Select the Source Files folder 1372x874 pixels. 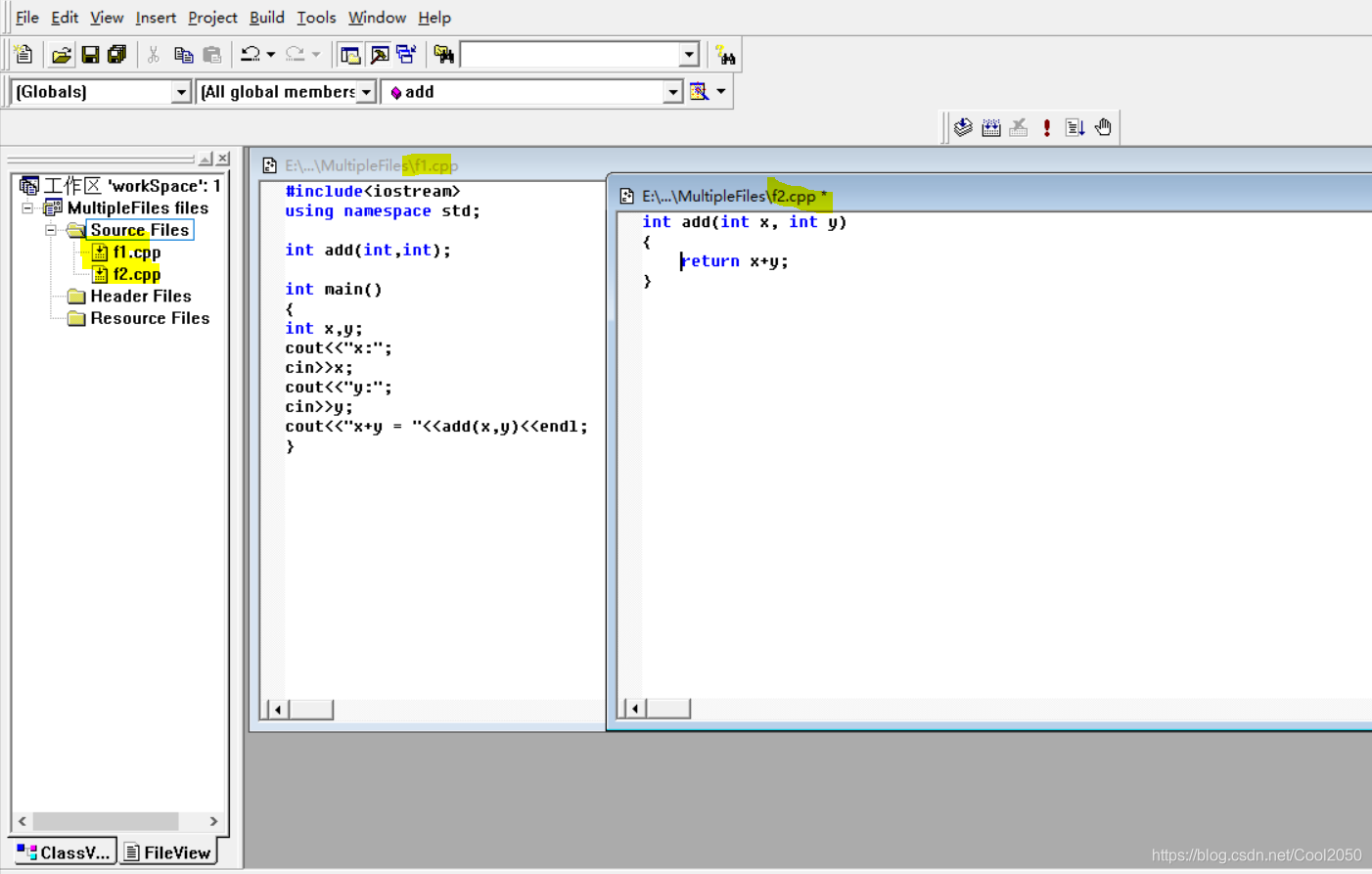(x=139, y=230)
